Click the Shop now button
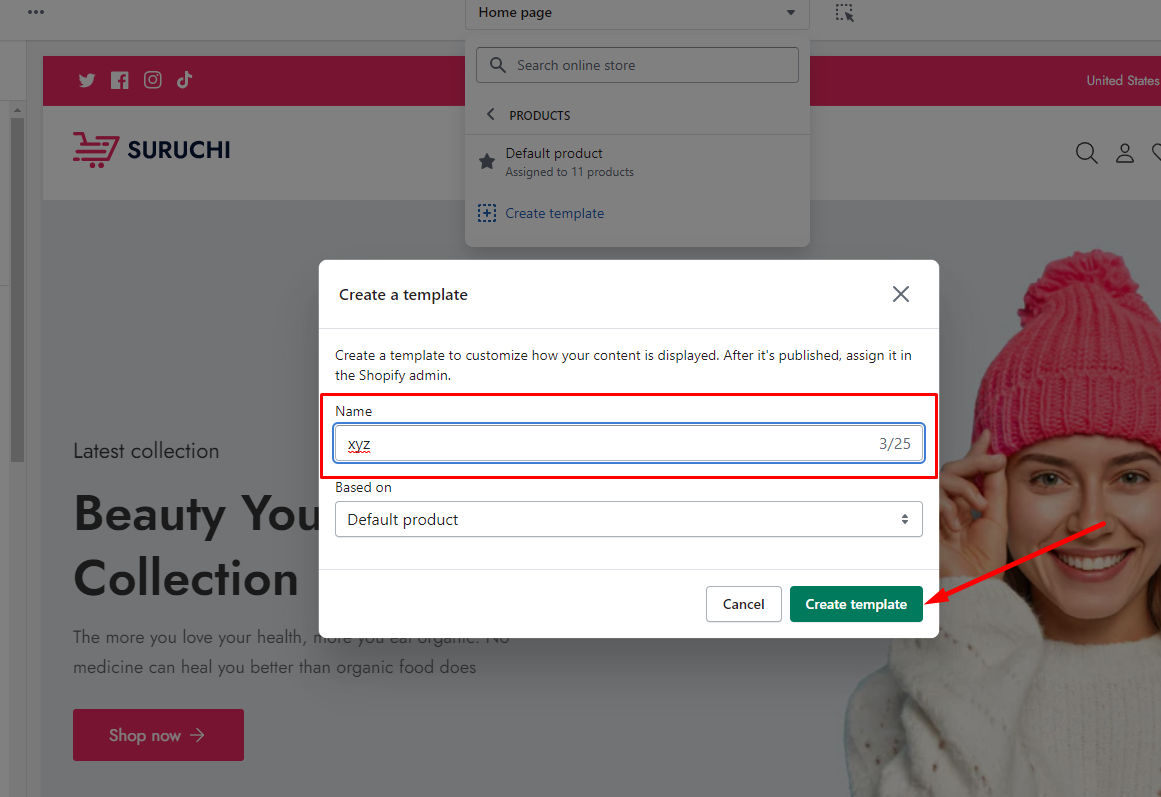The height and width of the screenshot is (797, 1161). (x=158, y=735)
